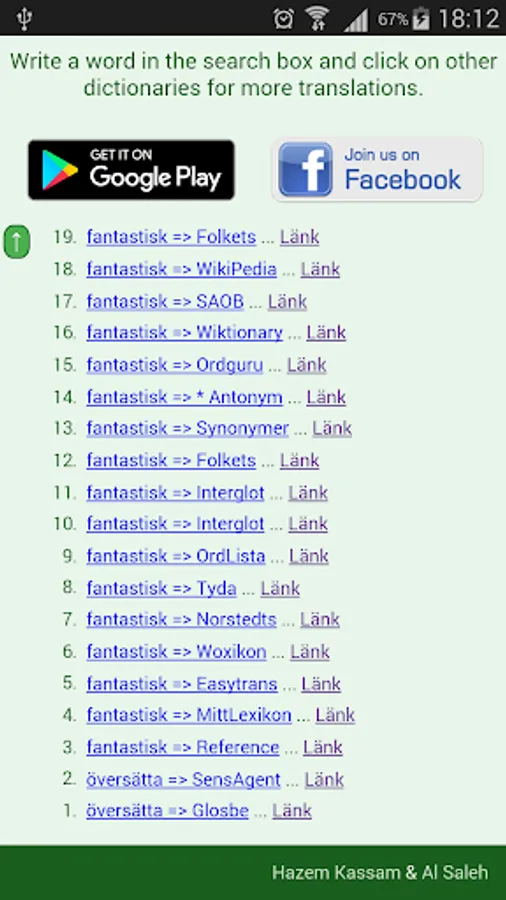Tap Hazem Kassam & Al Saleh footer
The image size is (506, 900).
380,872
